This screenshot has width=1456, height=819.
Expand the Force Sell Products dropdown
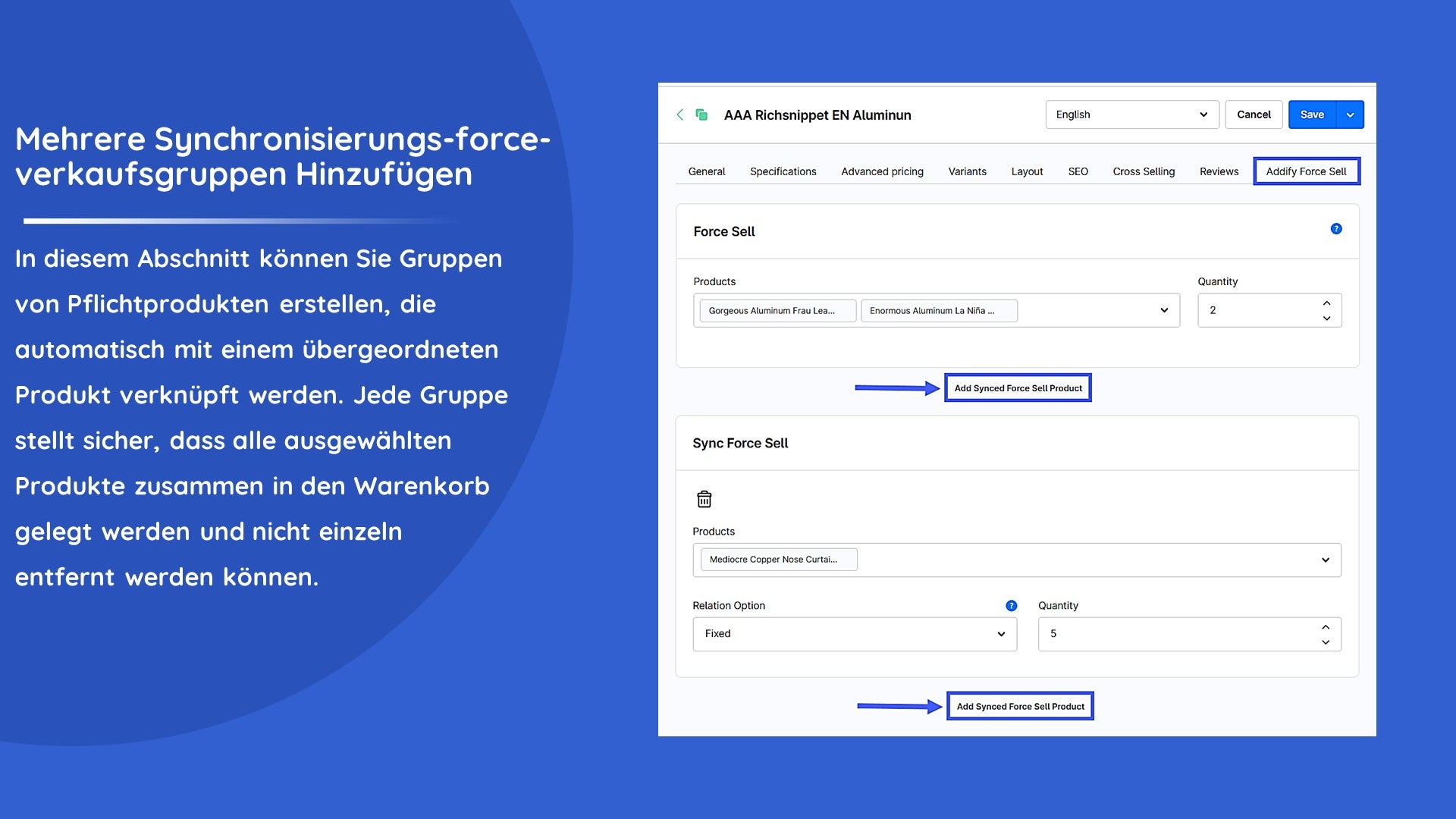pos(1164,310)
